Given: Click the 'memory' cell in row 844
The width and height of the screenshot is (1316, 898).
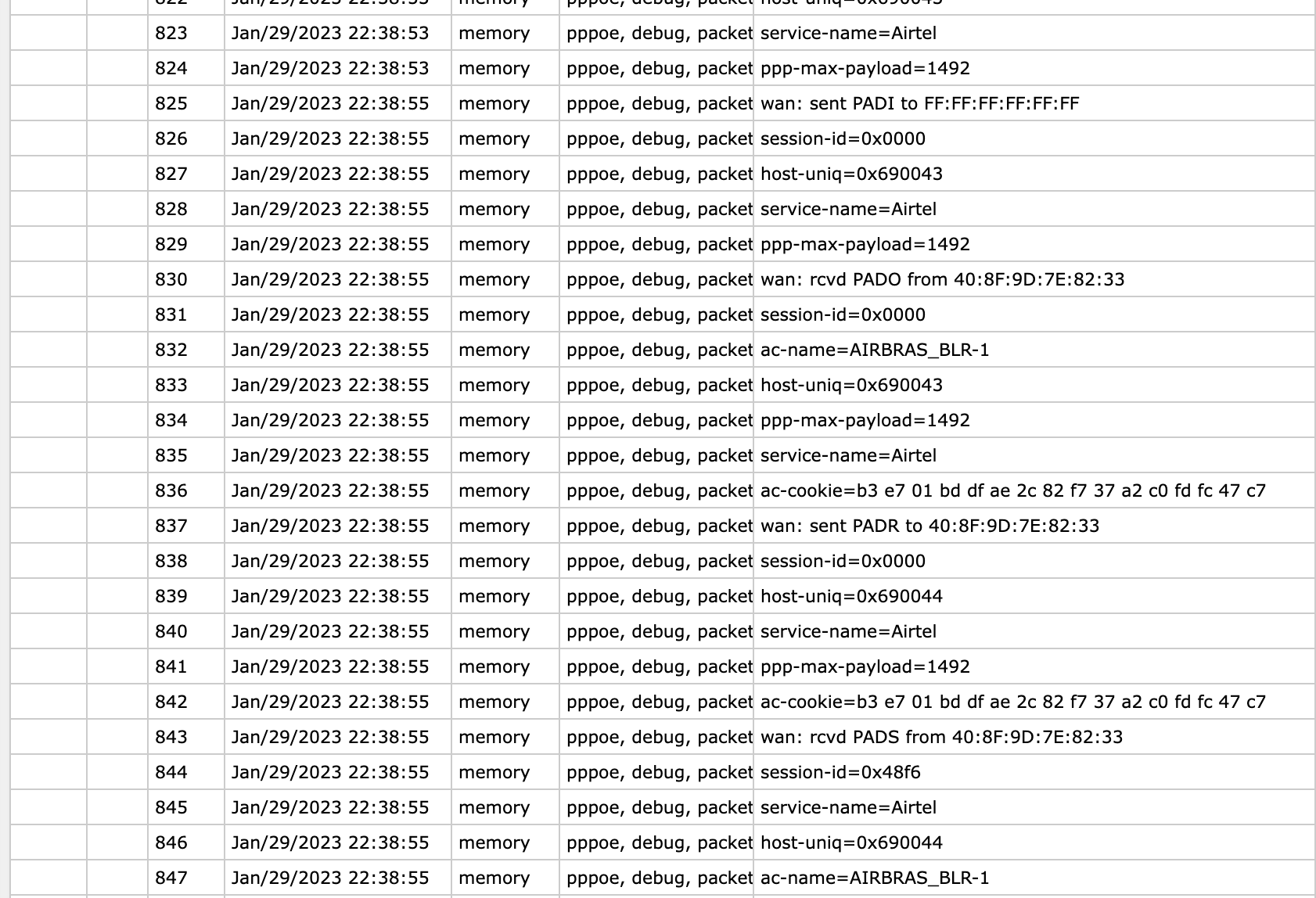Looking at the screenshot, I should tap(494, 773).
